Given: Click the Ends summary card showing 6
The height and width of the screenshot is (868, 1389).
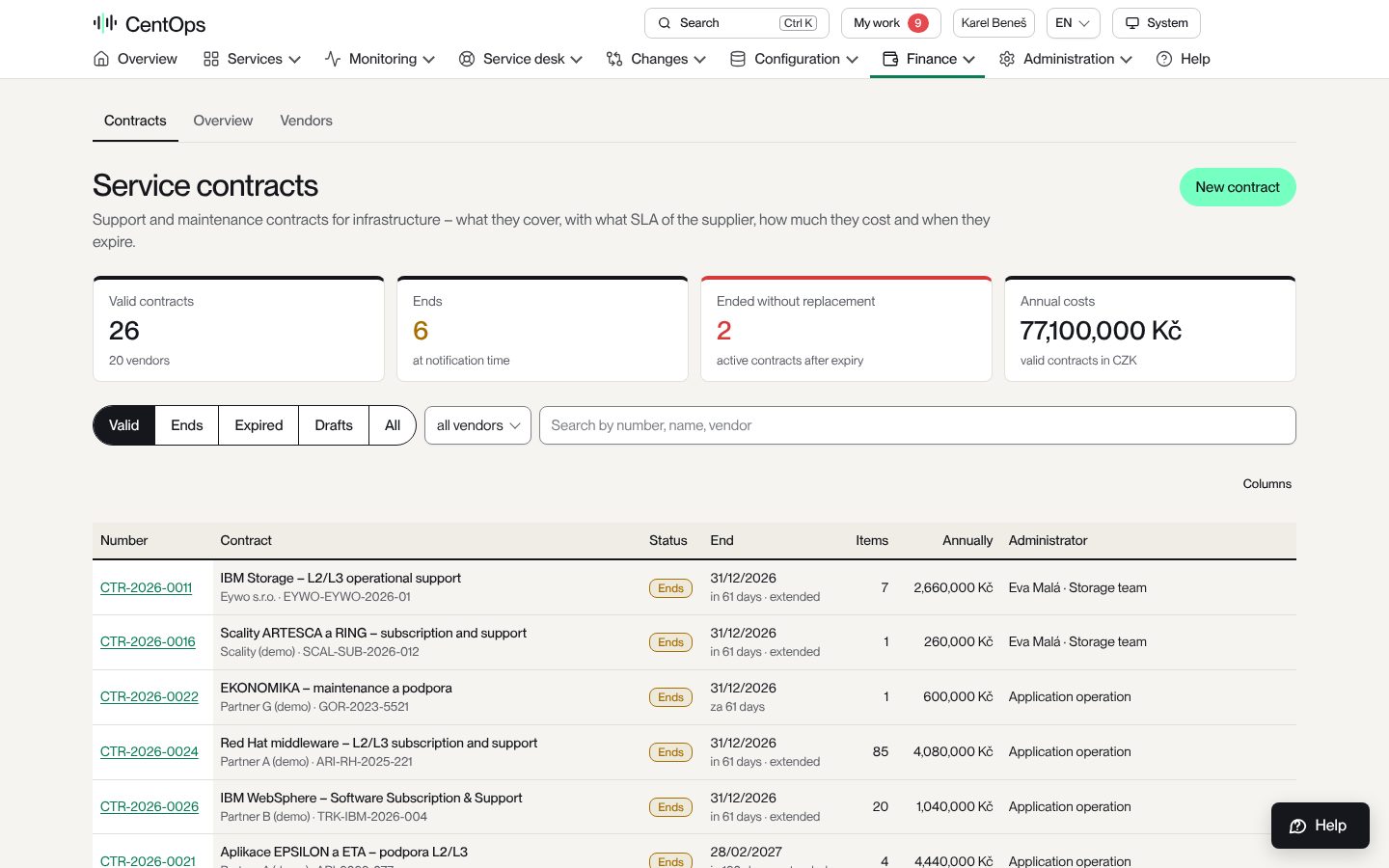Looking at the screenshot, I should pos(542,329).
